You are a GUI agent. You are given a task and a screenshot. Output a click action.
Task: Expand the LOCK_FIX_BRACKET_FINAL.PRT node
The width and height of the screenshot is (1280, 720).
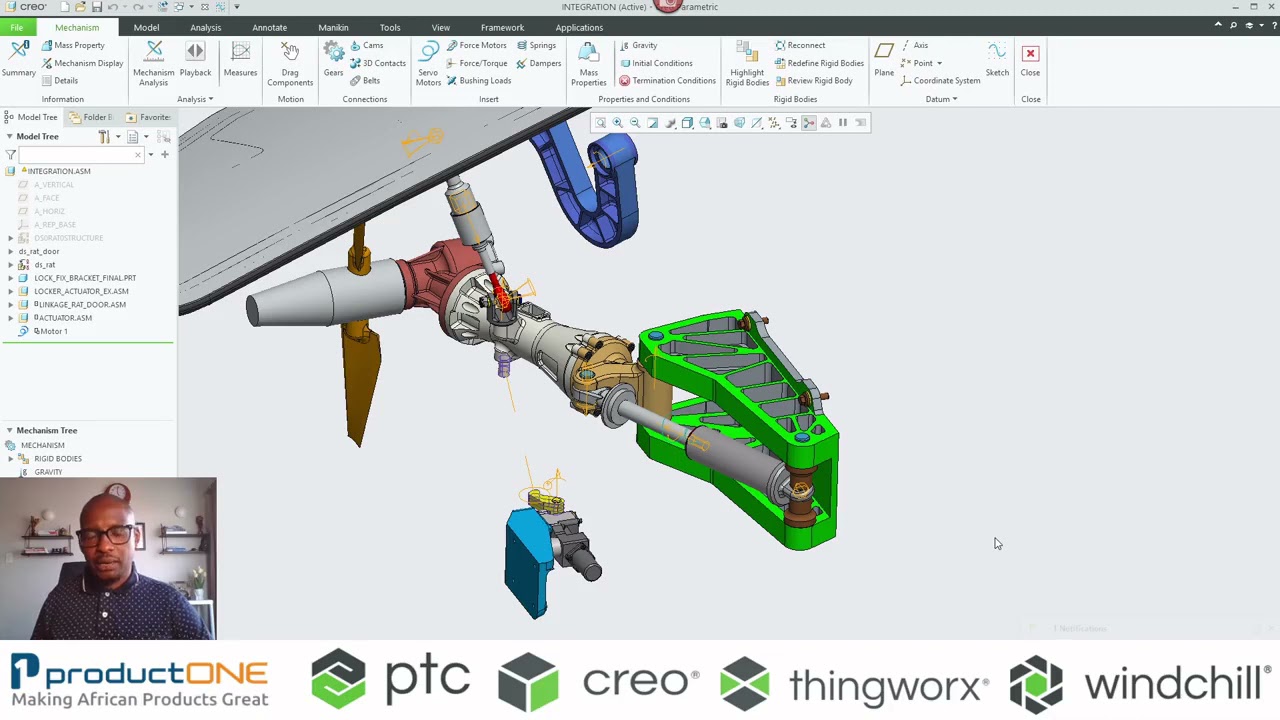(x=11, y=278)
